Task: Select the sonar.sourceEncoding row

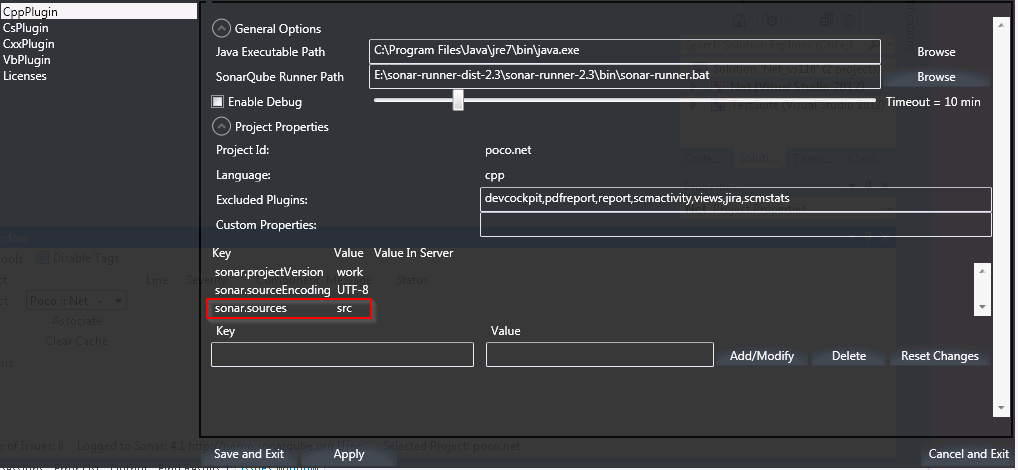Action: 292,290
